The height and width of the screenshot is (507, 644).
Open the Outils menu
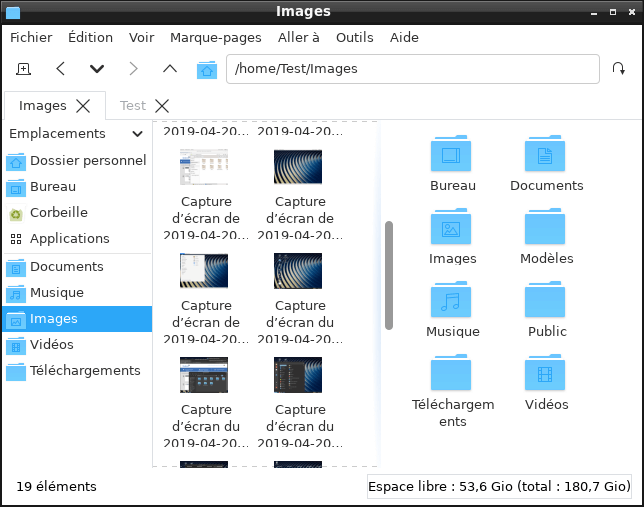pyautogui.click(x=355, y=37)
